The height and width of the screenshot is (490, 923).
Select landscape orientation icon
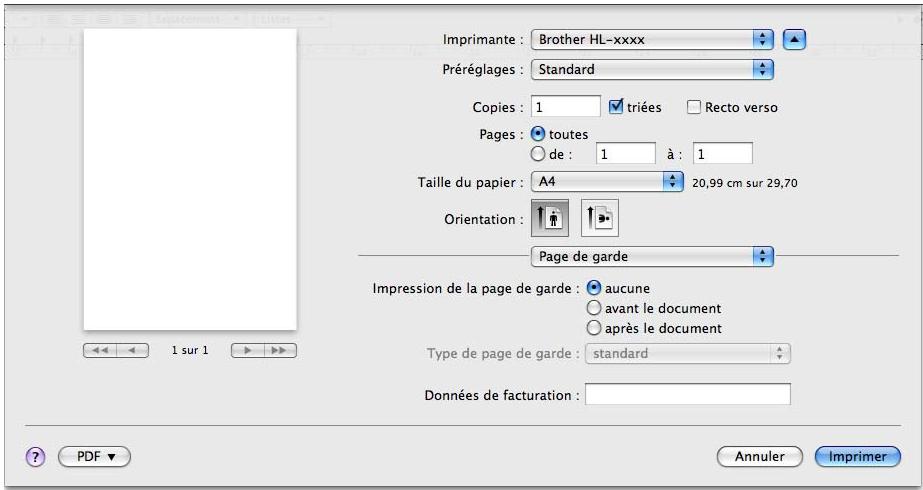600,218
